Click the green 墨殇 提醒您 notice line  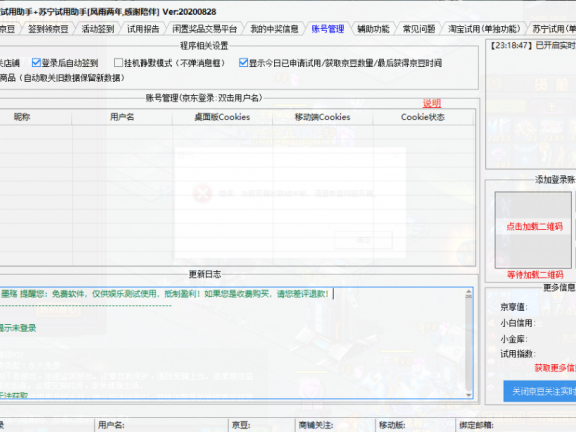point(165,294)
